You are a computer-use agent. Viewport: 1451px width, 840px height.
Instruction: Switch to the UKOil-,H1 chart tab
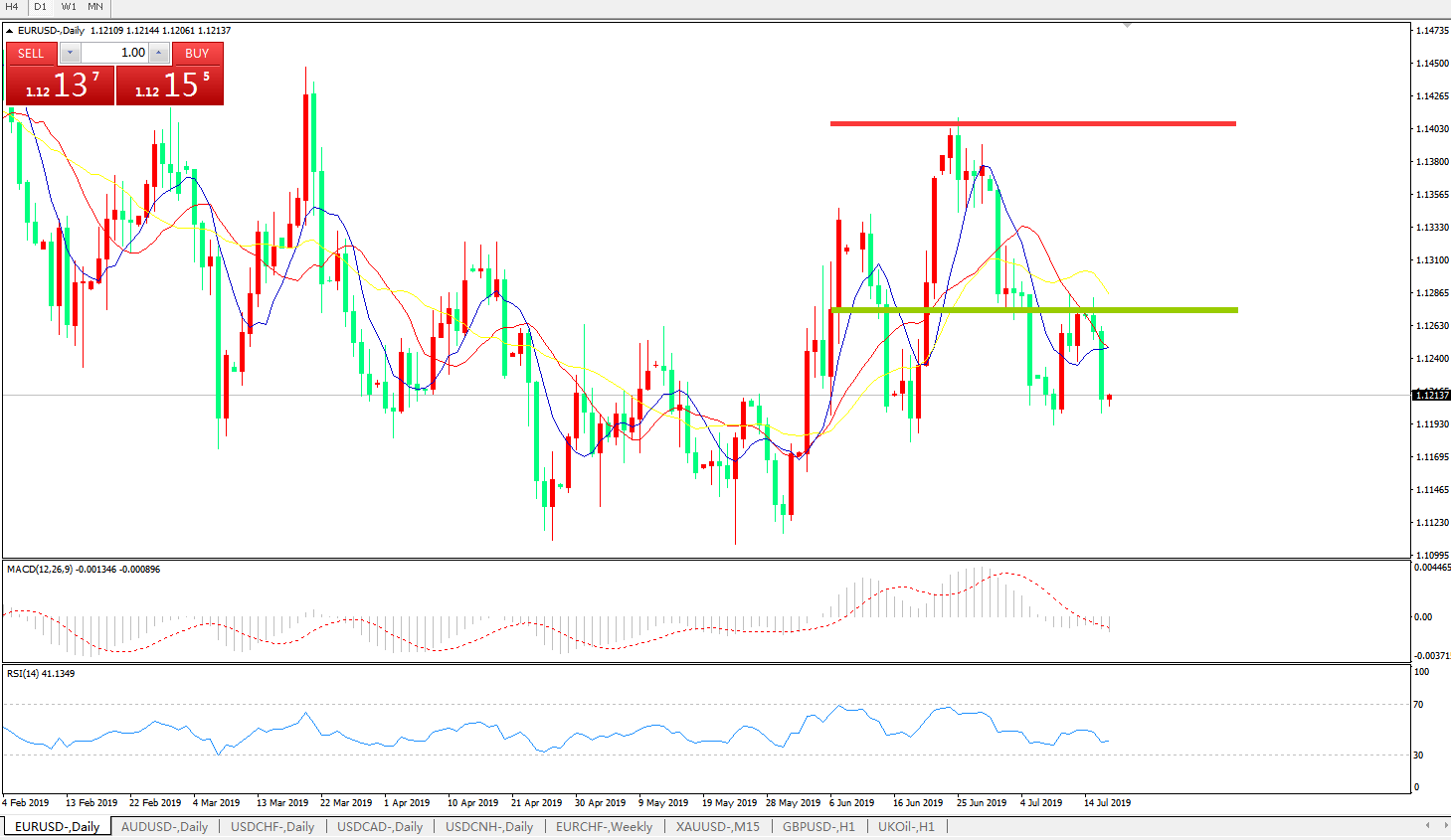[x=905, y=827]
